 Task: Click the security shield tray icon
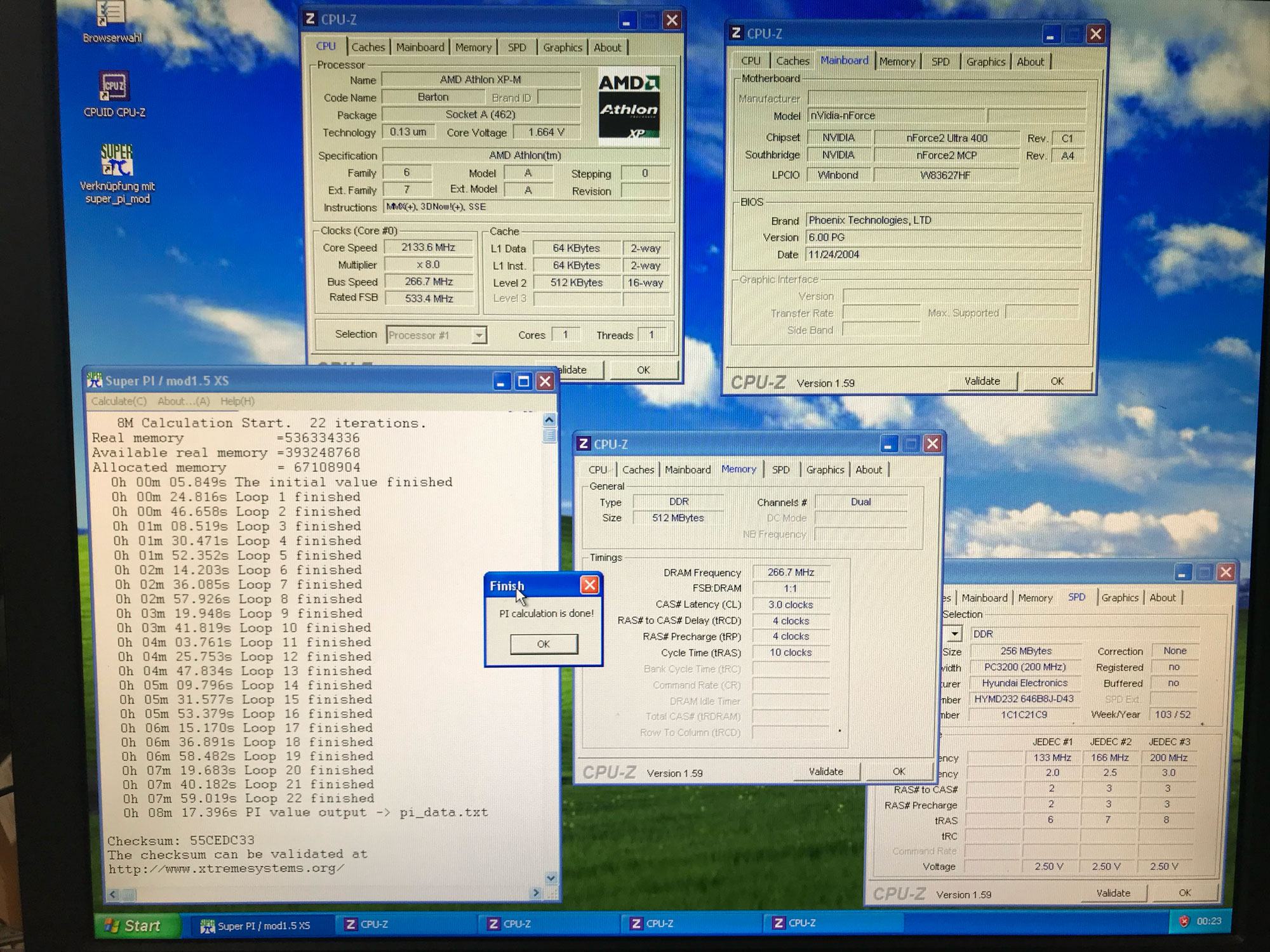[x=1184, y=922]
